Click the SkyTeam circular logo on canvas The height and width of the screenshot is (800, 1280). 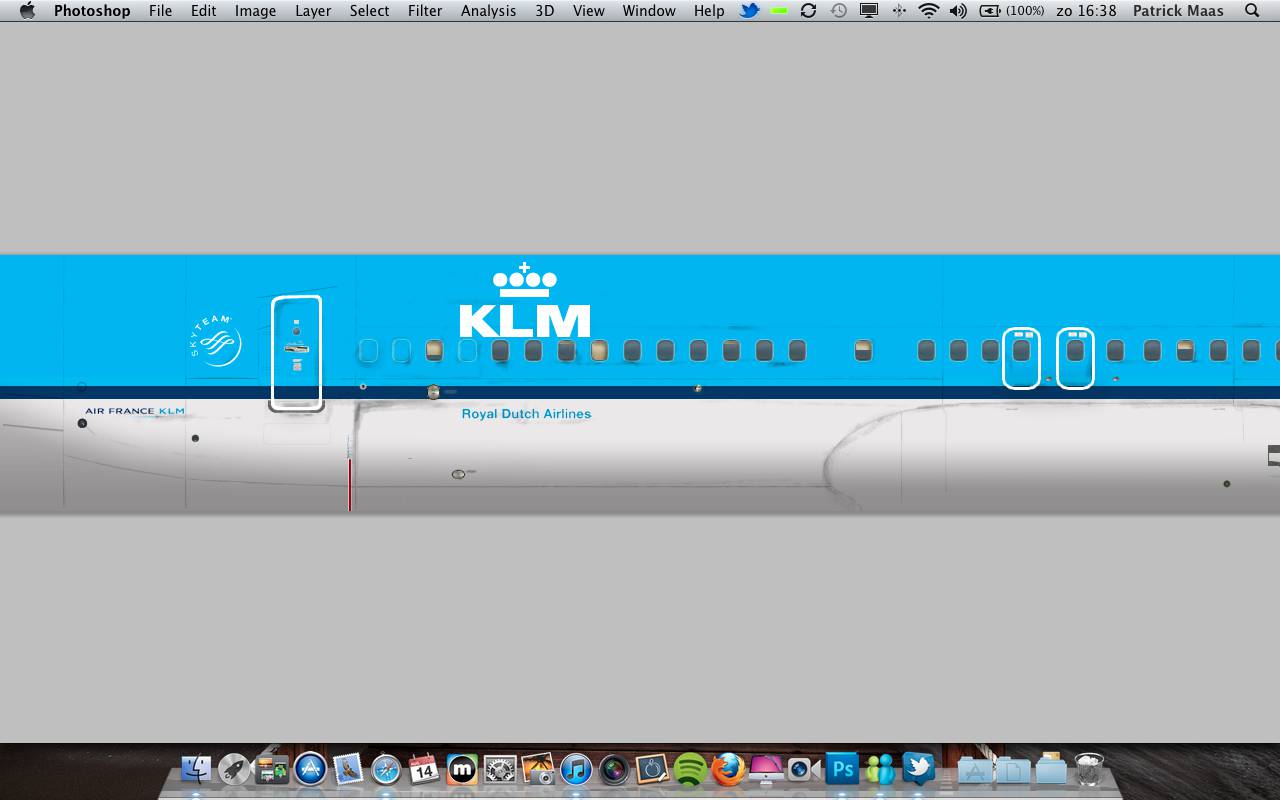coord(215,341)
